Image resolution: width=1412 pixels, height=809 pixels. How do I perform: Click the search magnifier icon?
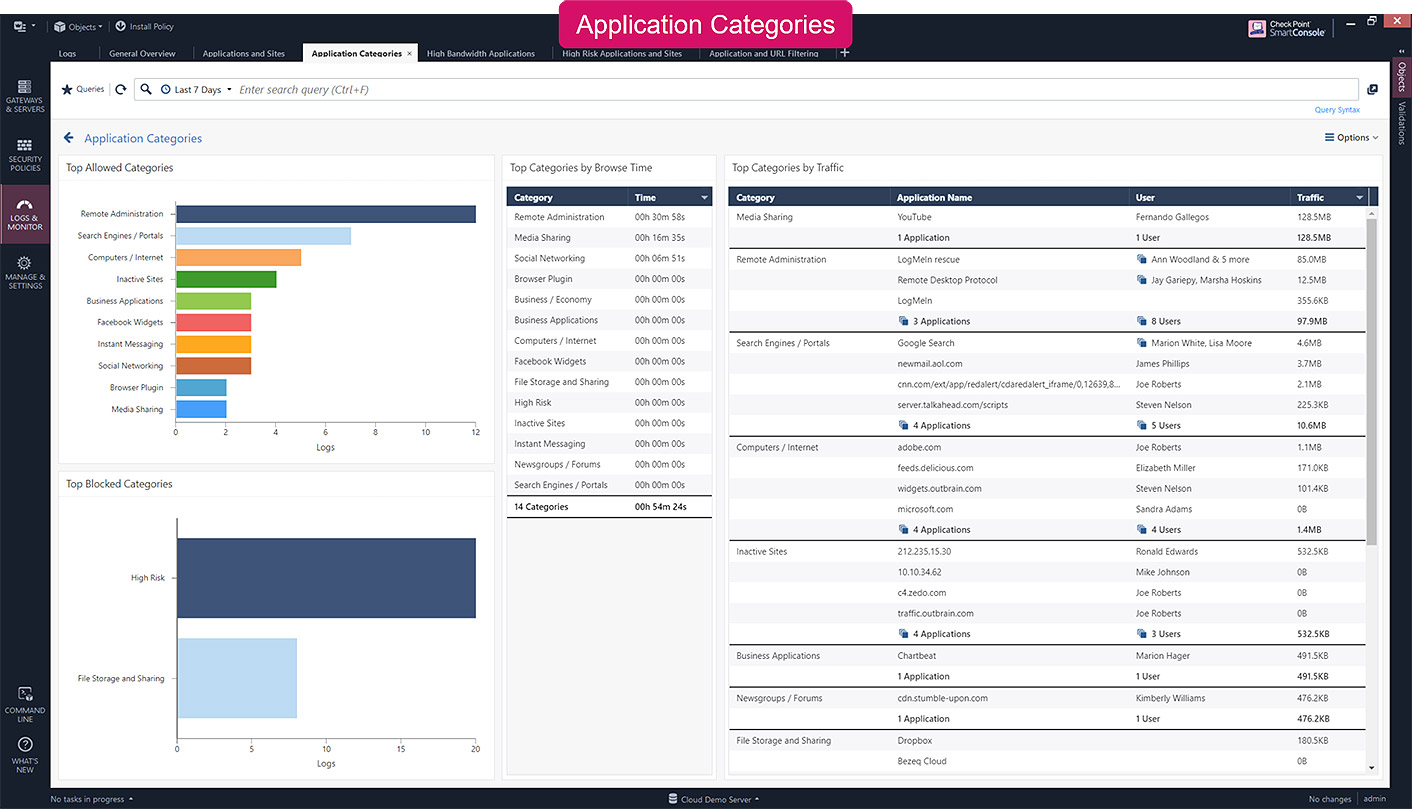pyautogui.click(x=146, y=90)
